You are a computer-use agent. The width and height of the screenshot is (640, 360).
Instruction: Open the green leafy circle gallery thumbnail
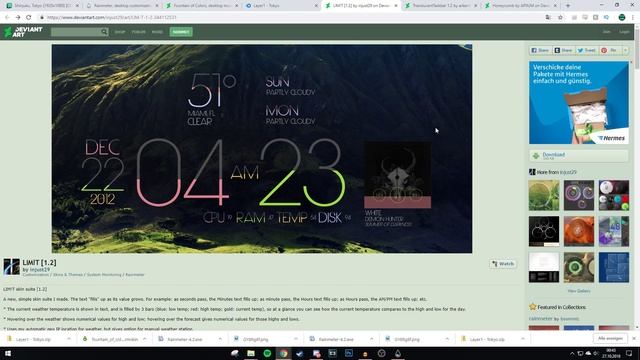click(544, 196)
